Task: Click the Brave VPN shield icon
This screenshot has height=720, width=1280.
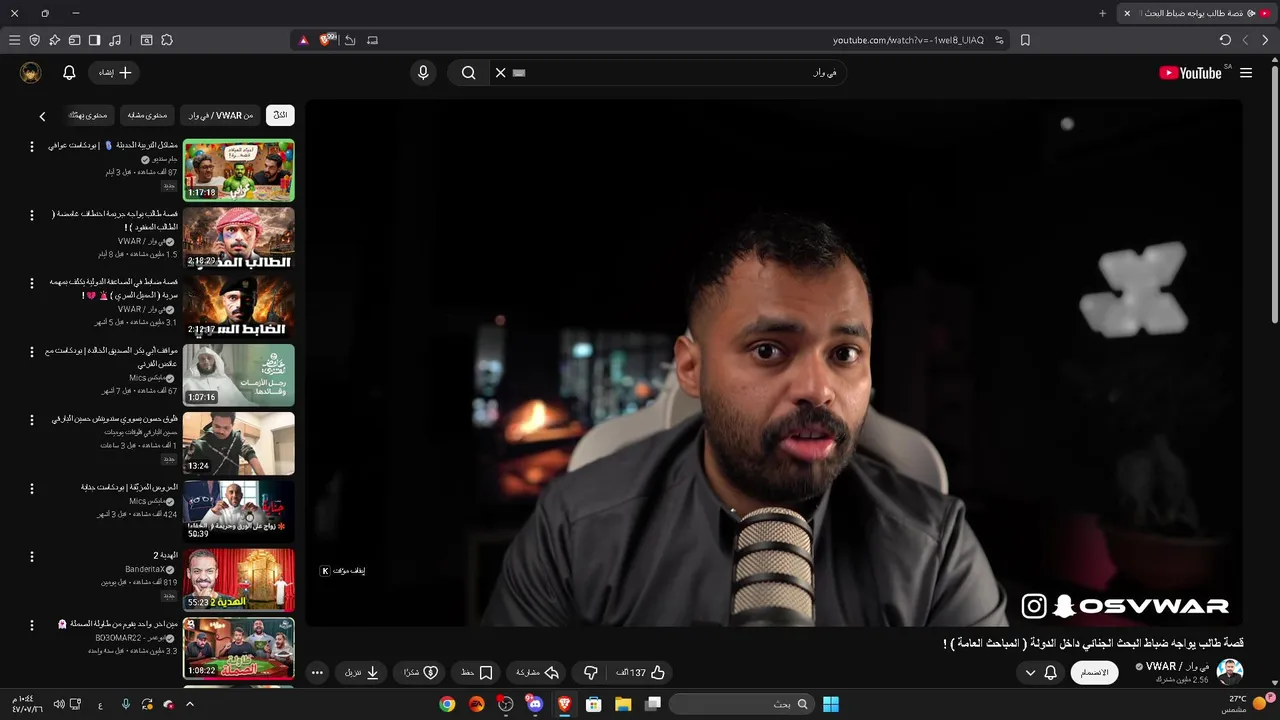Action: (x=34, y=40)
